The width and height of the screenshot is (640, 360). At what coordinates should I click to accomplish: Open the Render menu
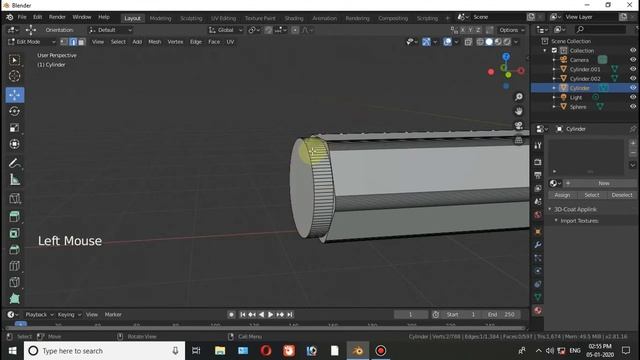[x=57, y=17]
